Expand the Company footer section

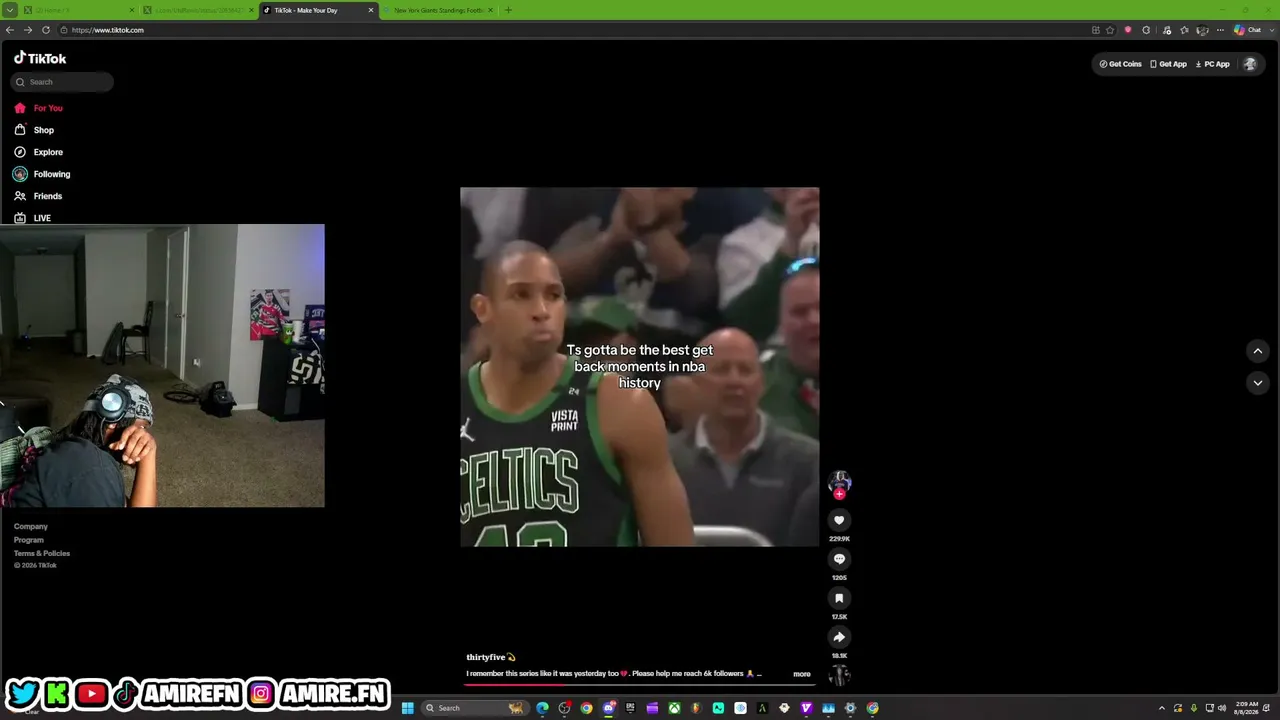(31, 526)
